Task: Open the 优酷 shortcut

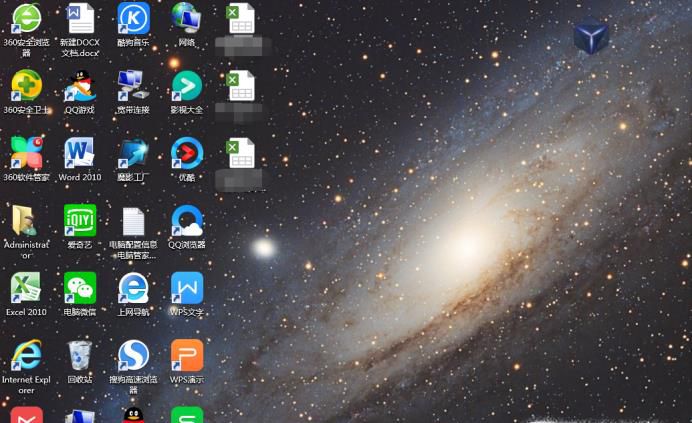Action: 187,153
